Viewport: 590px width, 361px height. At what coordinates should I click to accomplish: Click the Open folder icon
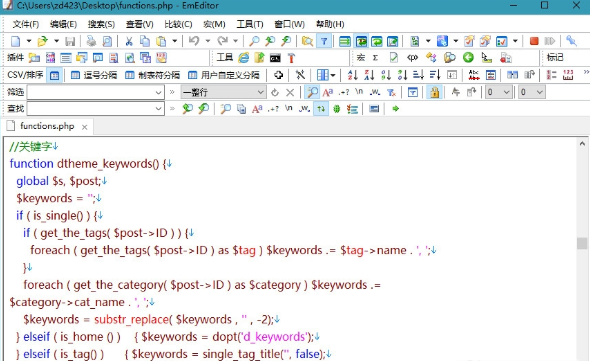(x=43, y=41)
